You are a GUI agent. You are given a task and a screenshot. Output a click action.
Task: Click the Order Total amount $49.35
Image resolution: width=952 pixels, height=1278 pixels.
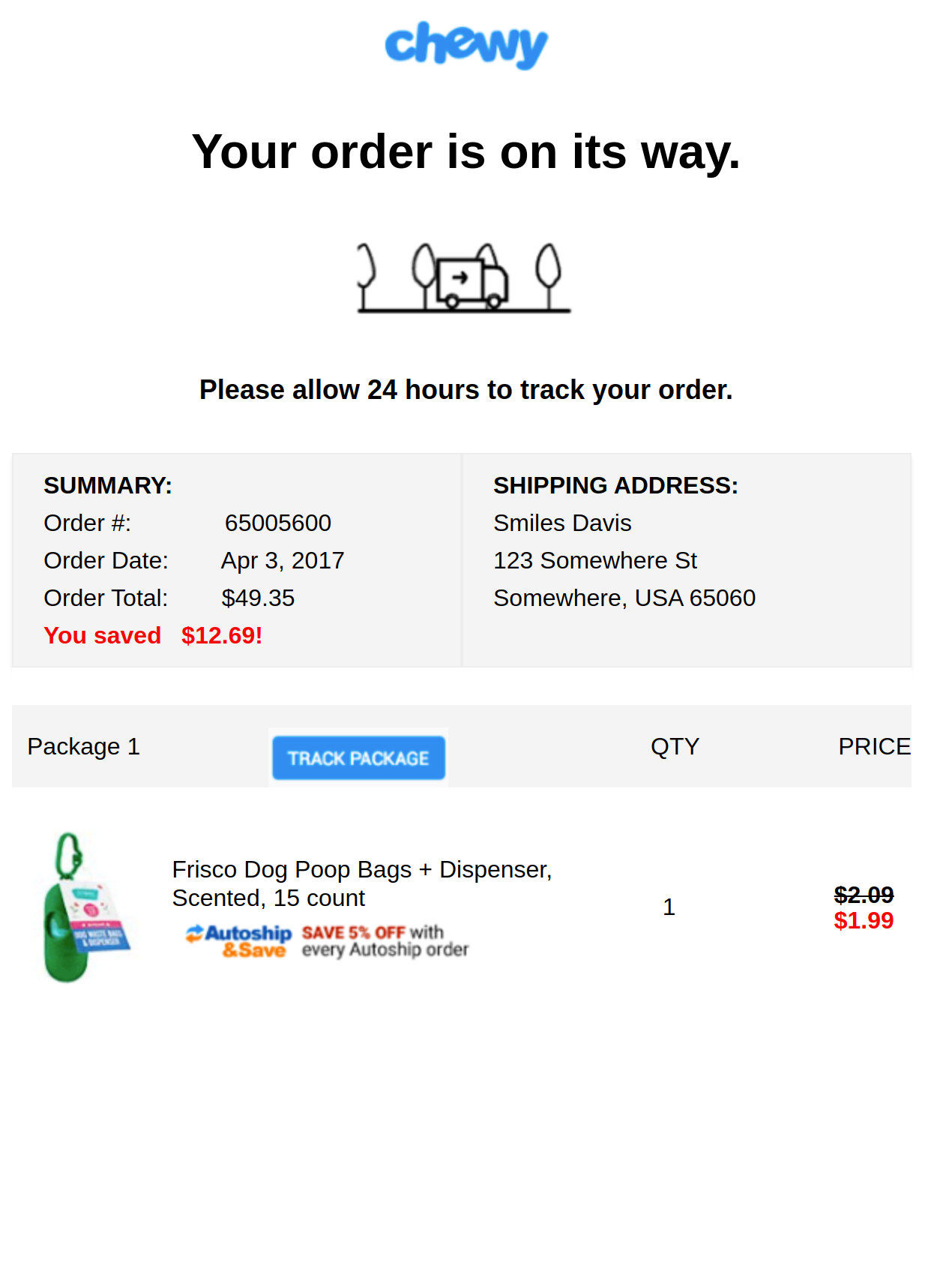coord(258,598)
